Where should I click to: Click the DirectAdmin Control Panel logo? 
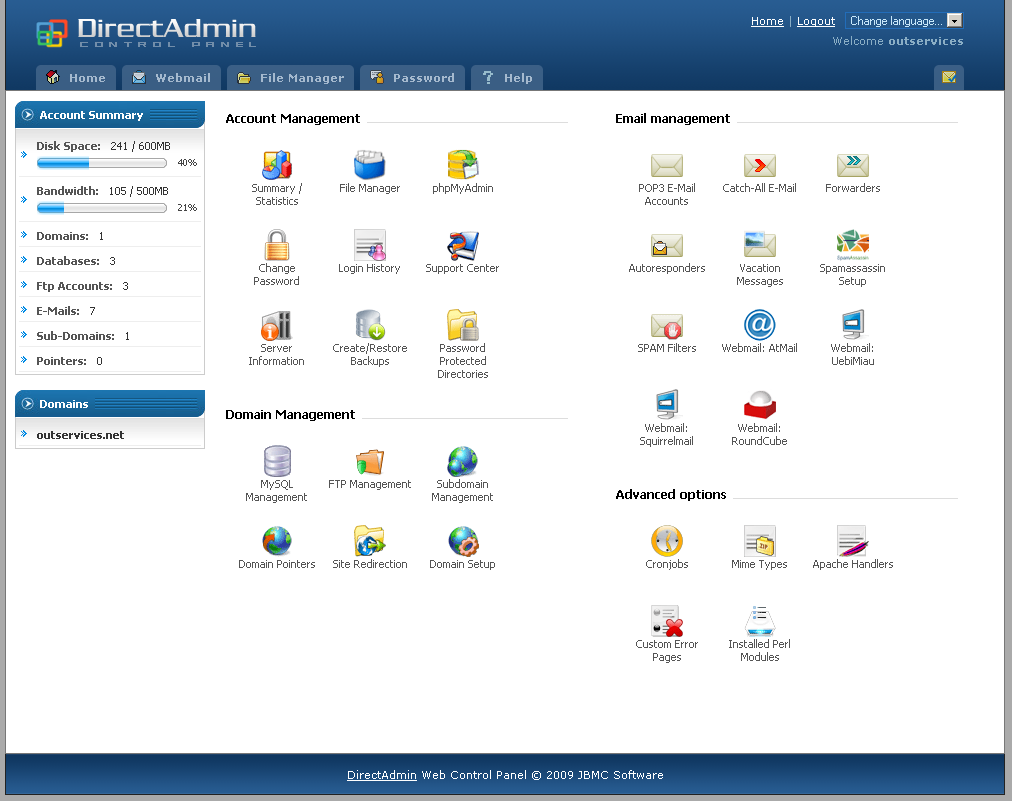click(147, 32)
